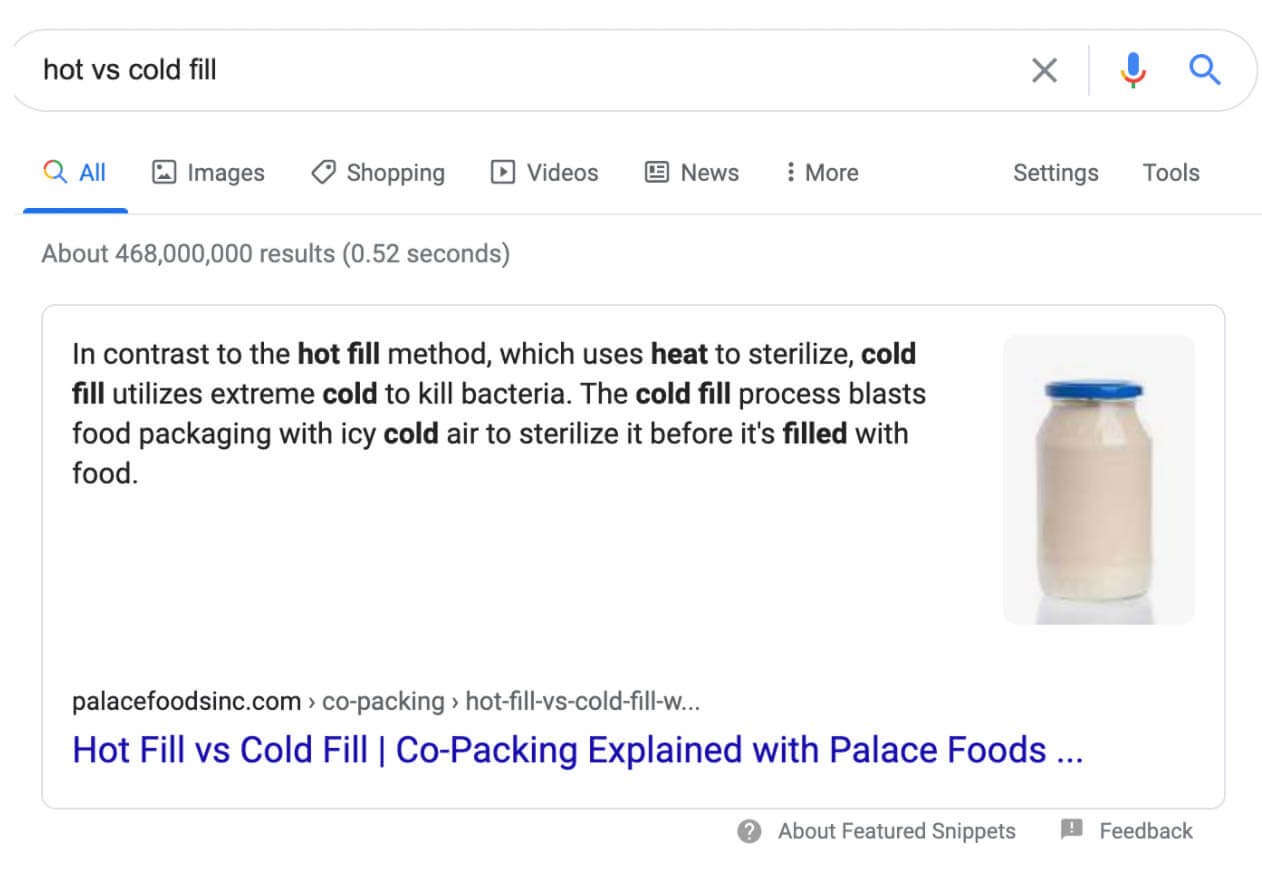Click the Feedback link text
Image resolution: width=1262 pixels, height=892 pixels.
pos(1146,831)
